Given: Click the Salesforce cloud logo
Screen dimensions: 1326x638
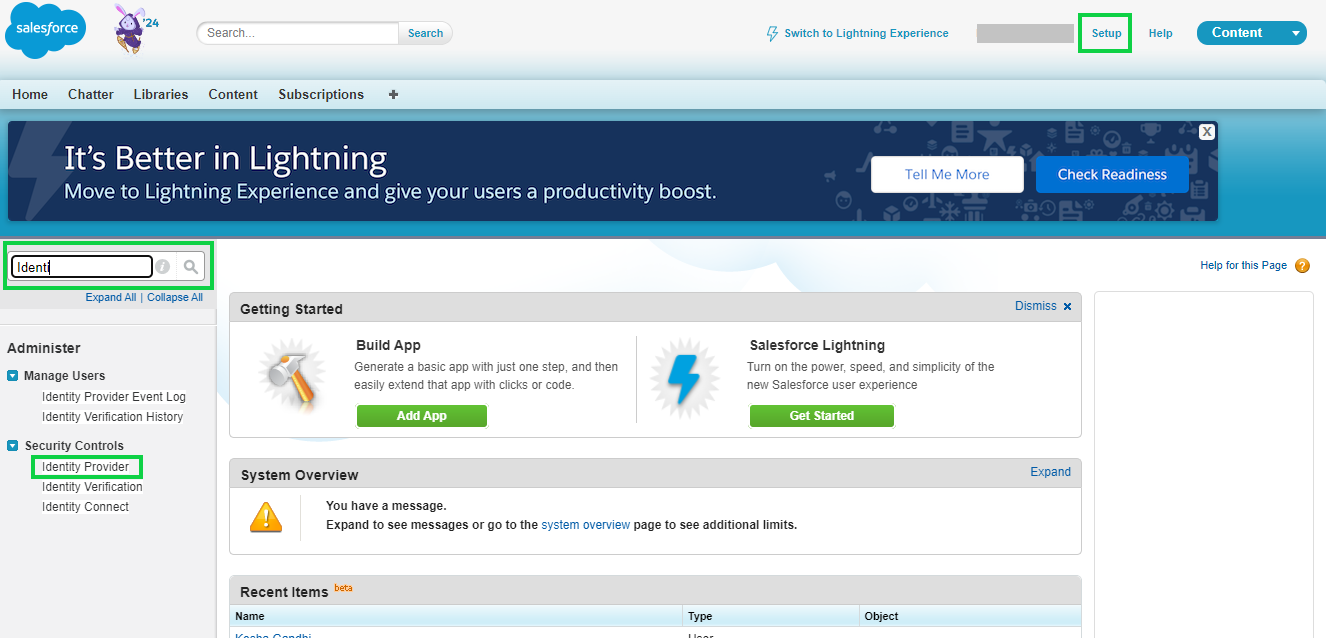Looking at the screenshot, I should (x=44, y=29).
